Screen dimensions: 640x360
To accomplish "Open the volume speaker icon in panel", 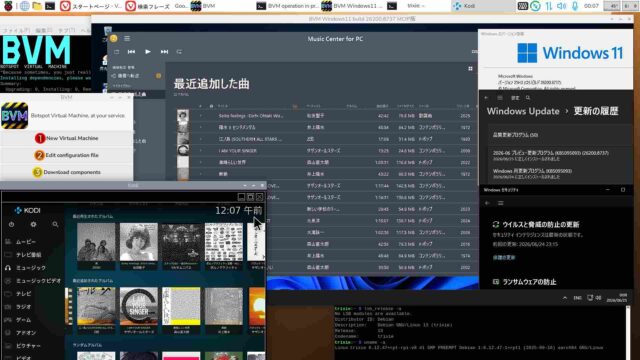I will (562, 6).
